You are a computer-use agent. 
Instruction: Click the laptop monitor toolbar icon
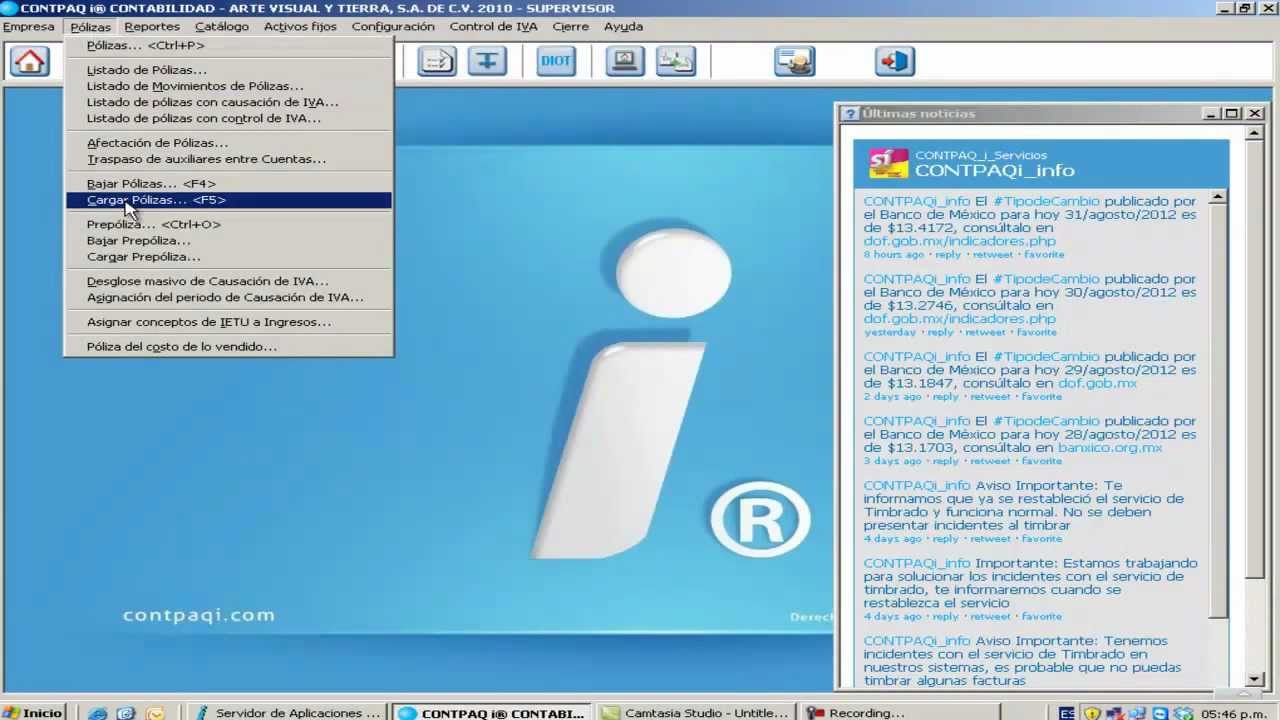pos(625,61)
